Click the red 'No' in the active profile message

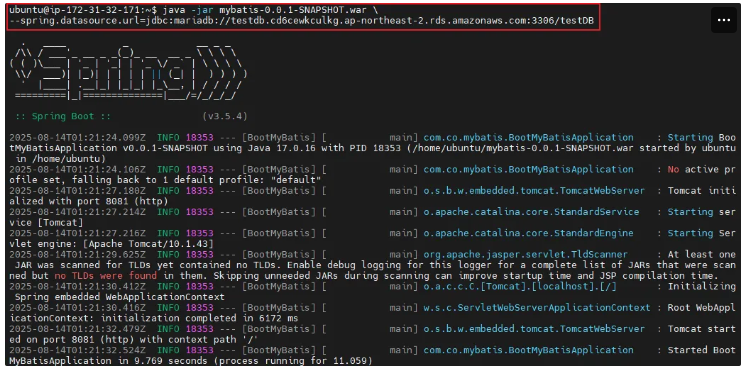(x=673, y=169)
